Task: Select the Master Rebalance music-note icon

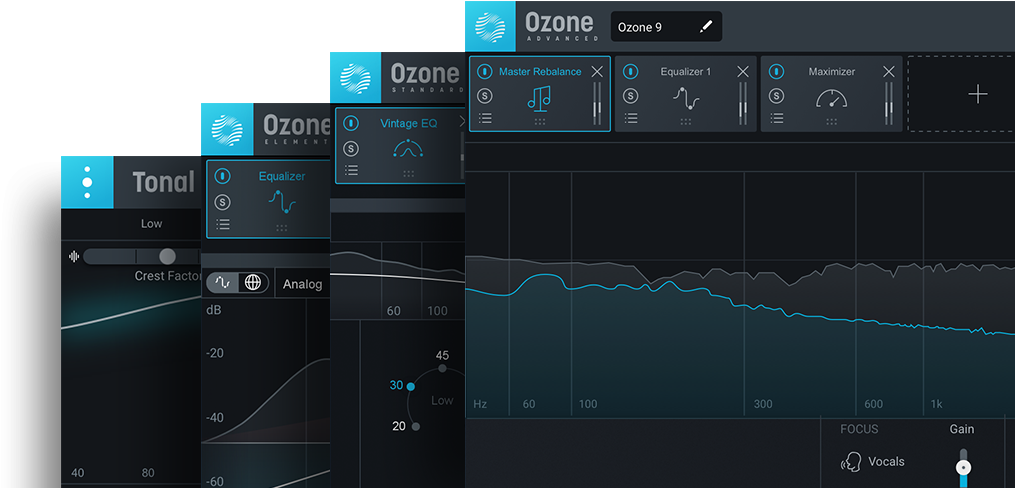Action: click(539, 97)
